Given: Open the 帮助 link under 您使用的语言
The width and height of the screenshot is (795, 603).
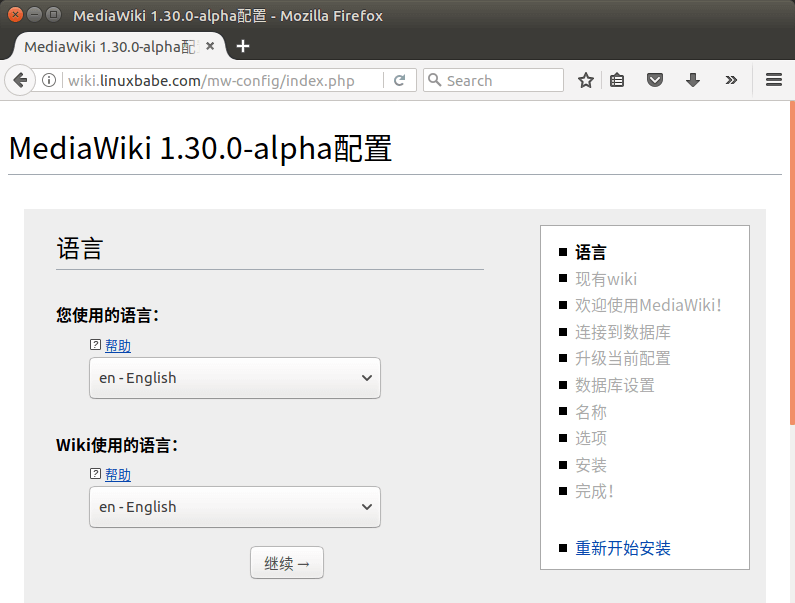Looking at the screenshot, I should click(x=118, y=346).
